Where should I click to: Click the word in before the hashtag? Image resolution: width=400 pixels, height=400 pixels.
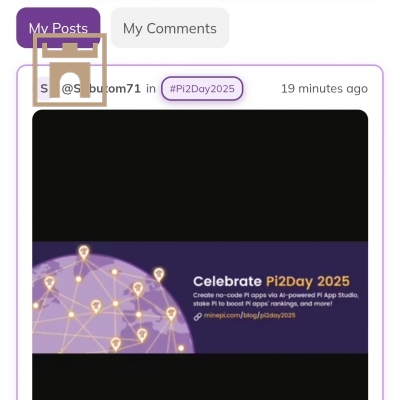coord(151,89)
